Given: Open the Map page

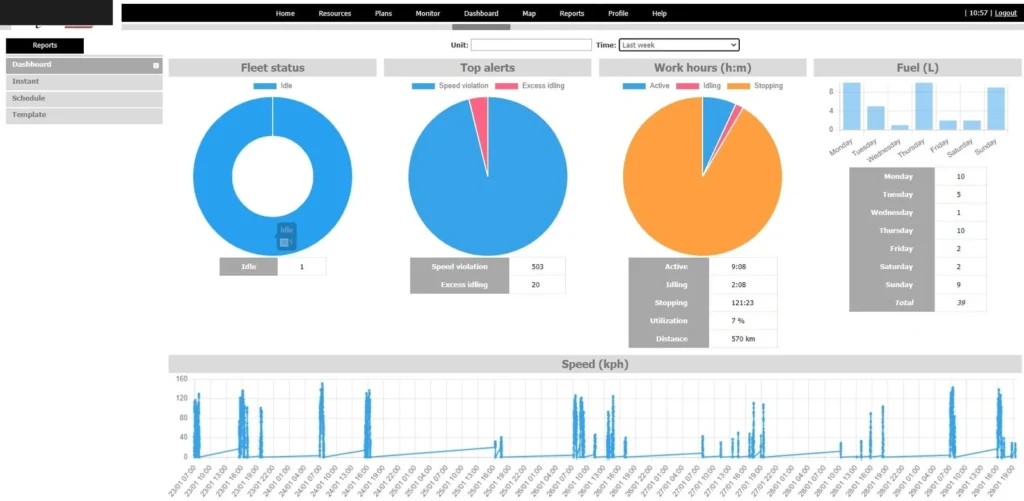Looking at the screenshot, I should point(529,13).
